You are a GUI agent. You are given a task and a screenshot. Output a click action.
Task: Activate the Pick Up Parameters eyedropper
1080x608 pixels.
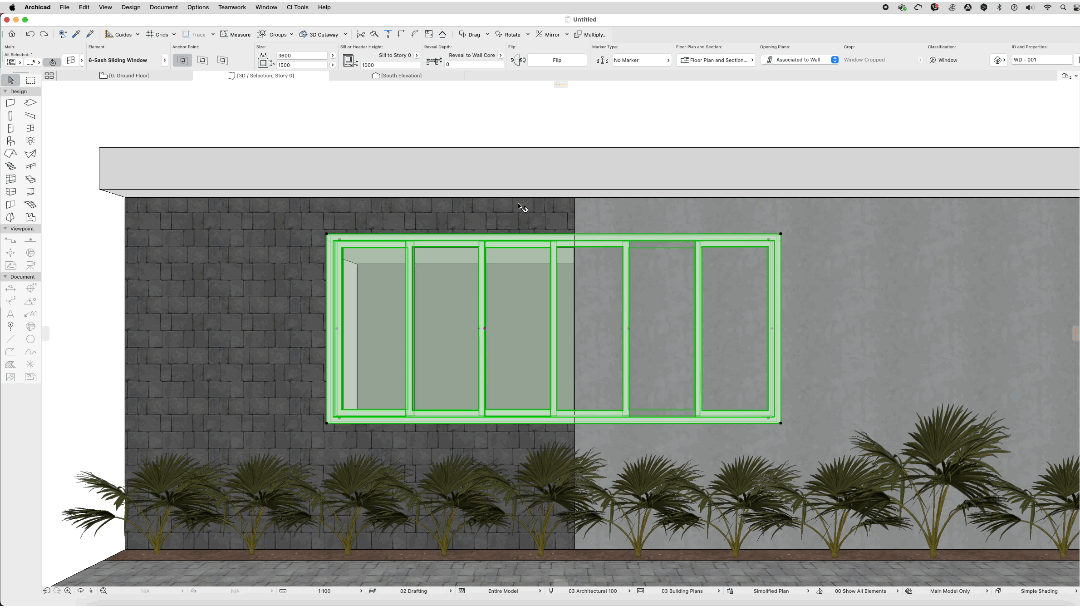coord(76,34)
